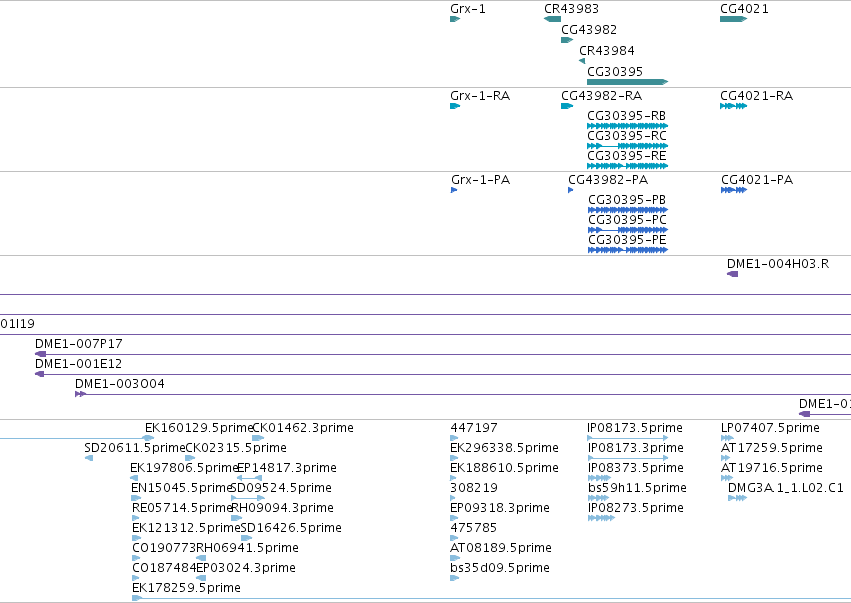Select the CG30395-PC protein glyph
The height and width of the screenshot is (603, 851).
pos(628,230)
